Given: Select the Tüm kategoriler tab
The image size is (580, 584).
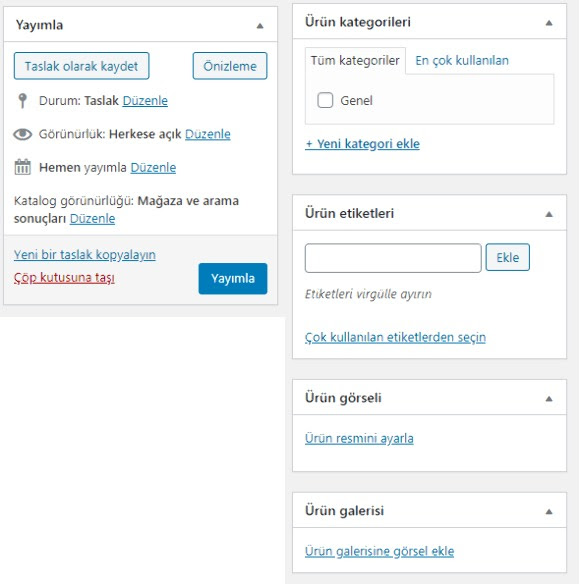Looking at the screenshot, I should (355, 60).
